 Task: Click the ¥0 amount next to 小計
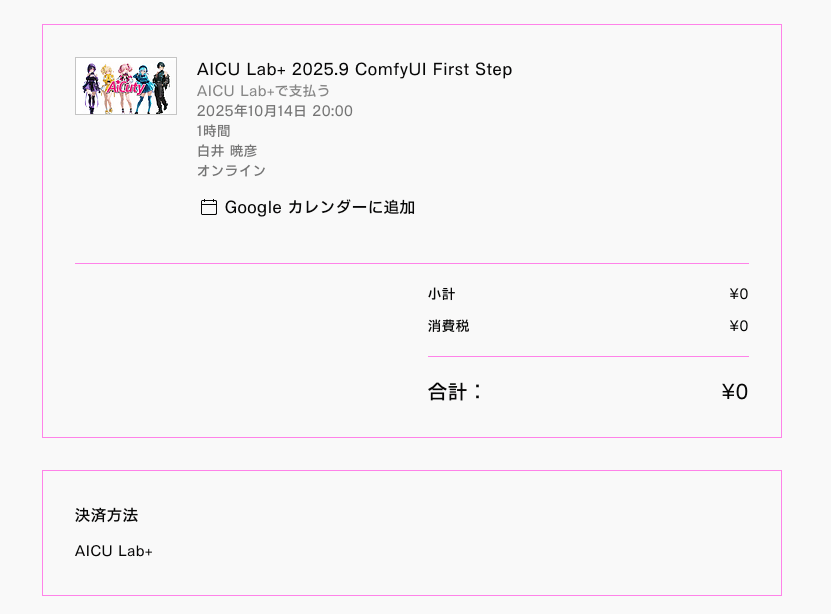pos(738,294)
